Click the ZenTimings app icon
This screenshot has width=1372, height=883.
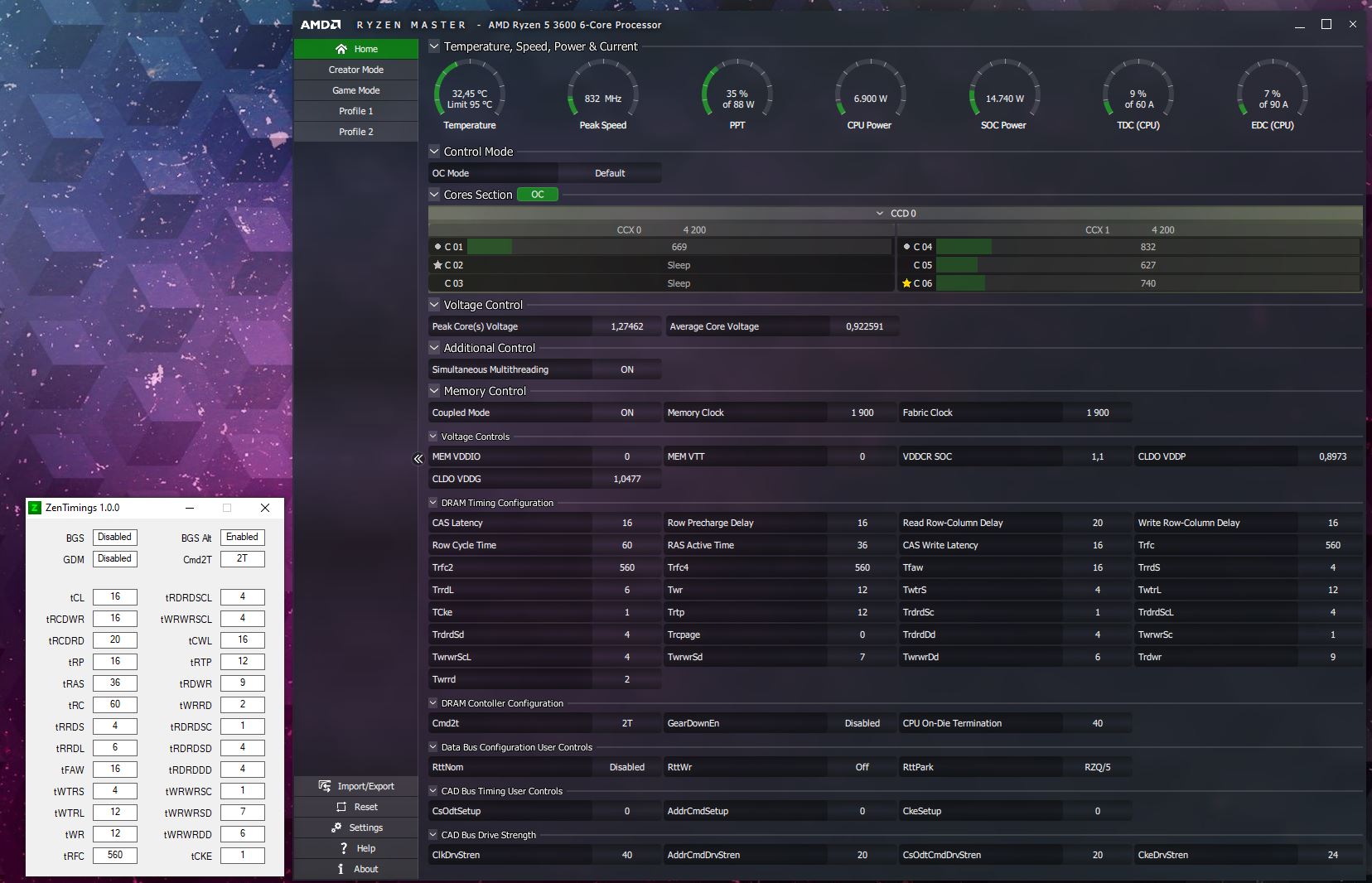coord(35,508)
